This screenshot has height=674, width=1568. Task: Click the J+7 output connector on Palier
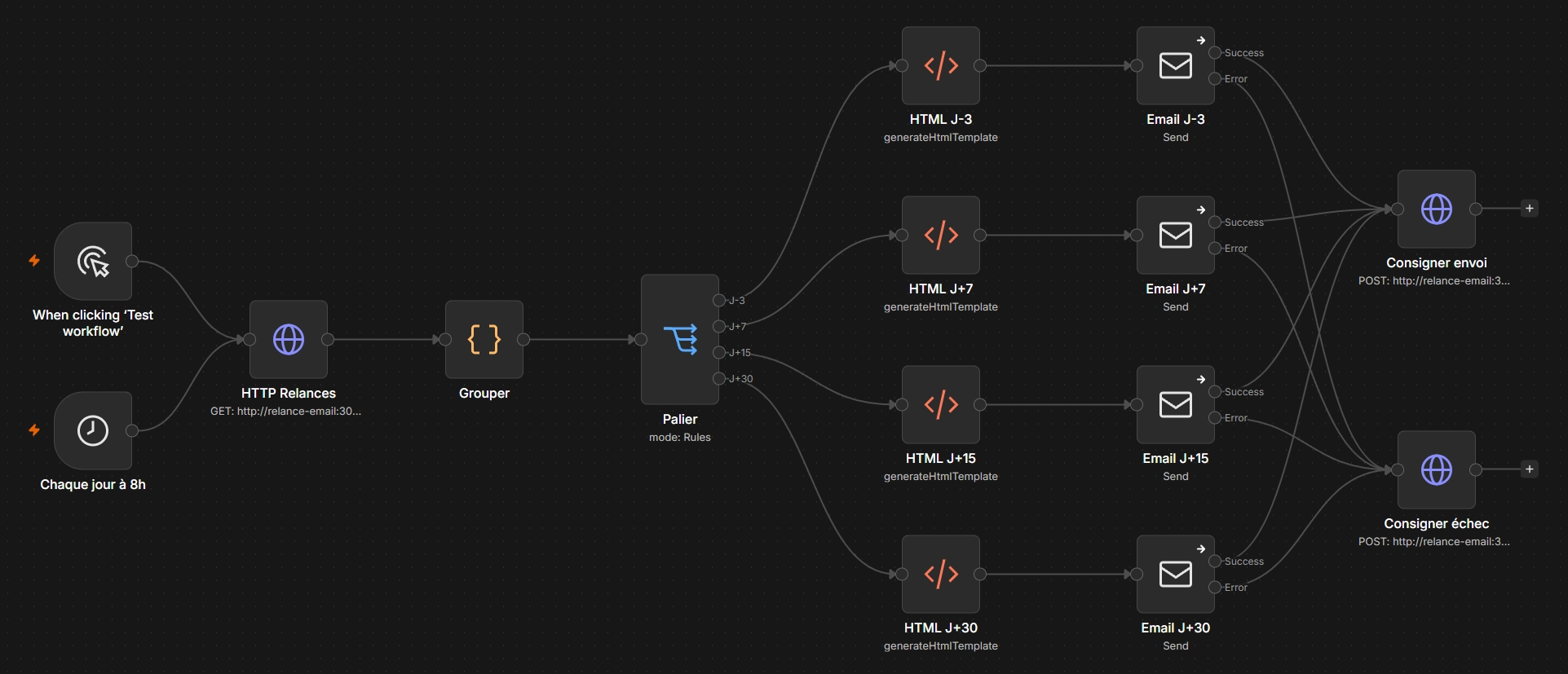coord(719,326)
